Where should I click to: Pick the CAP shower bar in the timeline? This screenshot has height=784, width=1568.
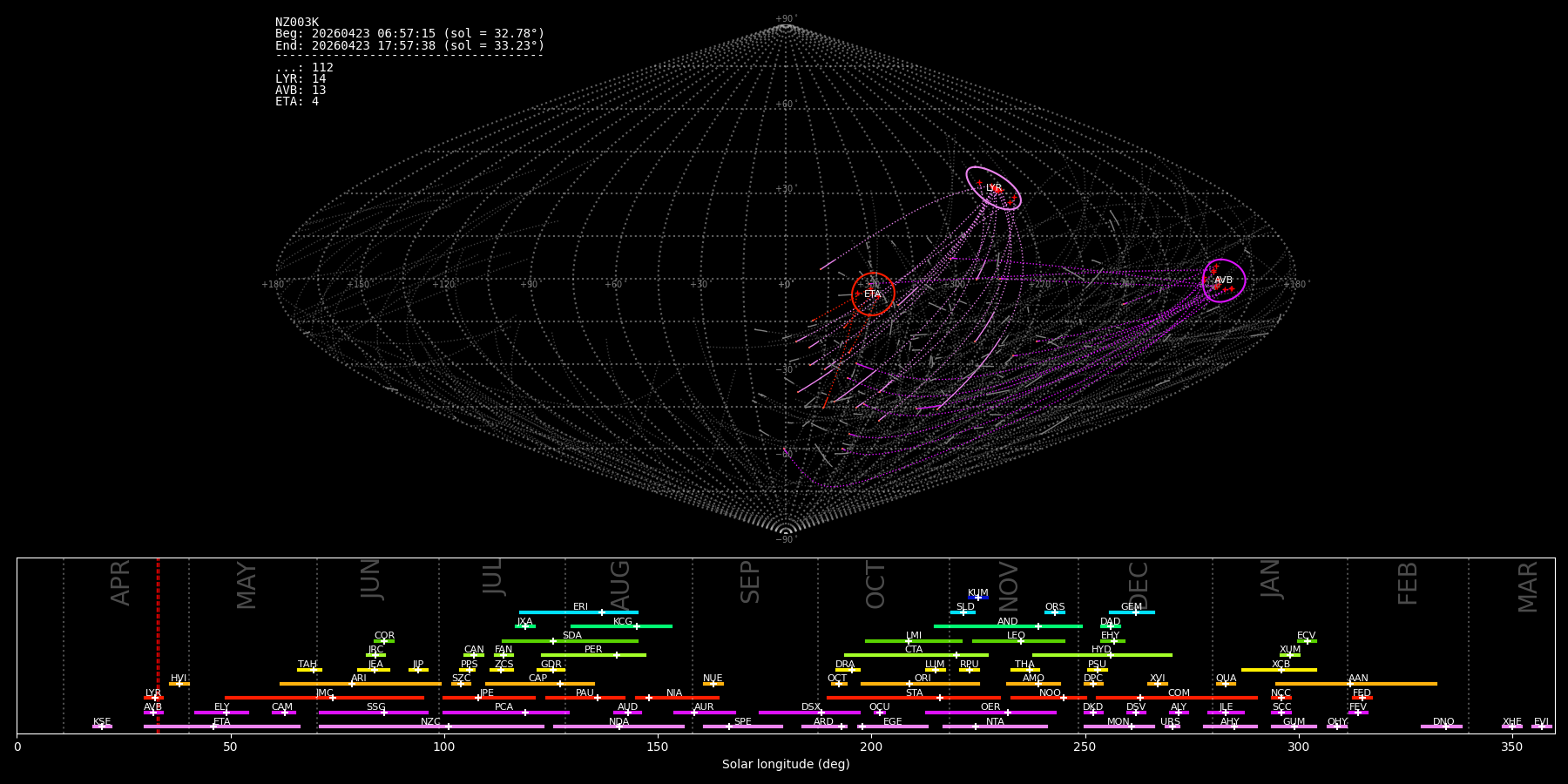(x=540, y=684)
